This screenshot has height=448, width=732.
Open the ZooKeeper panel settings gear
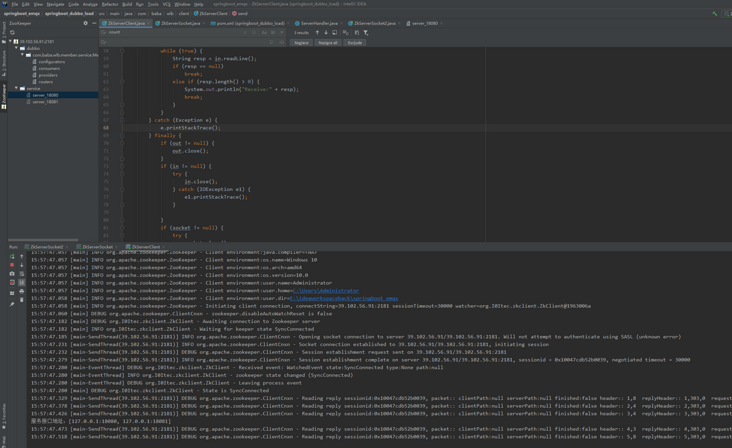coord(86,23)
